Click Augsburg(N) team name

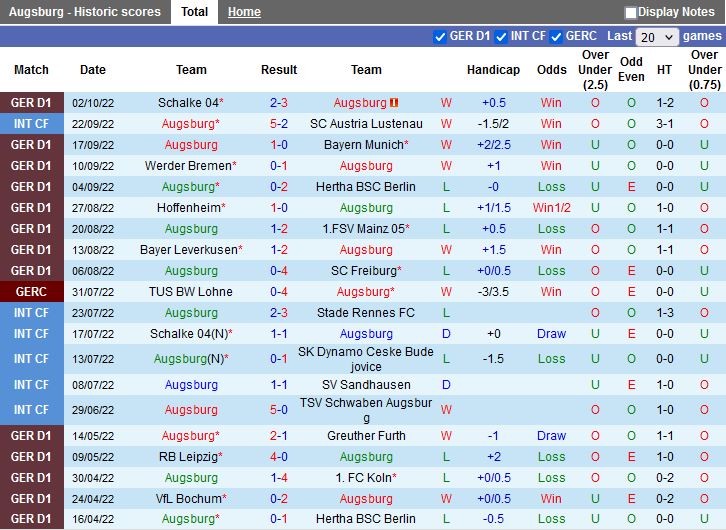(191, 359)
